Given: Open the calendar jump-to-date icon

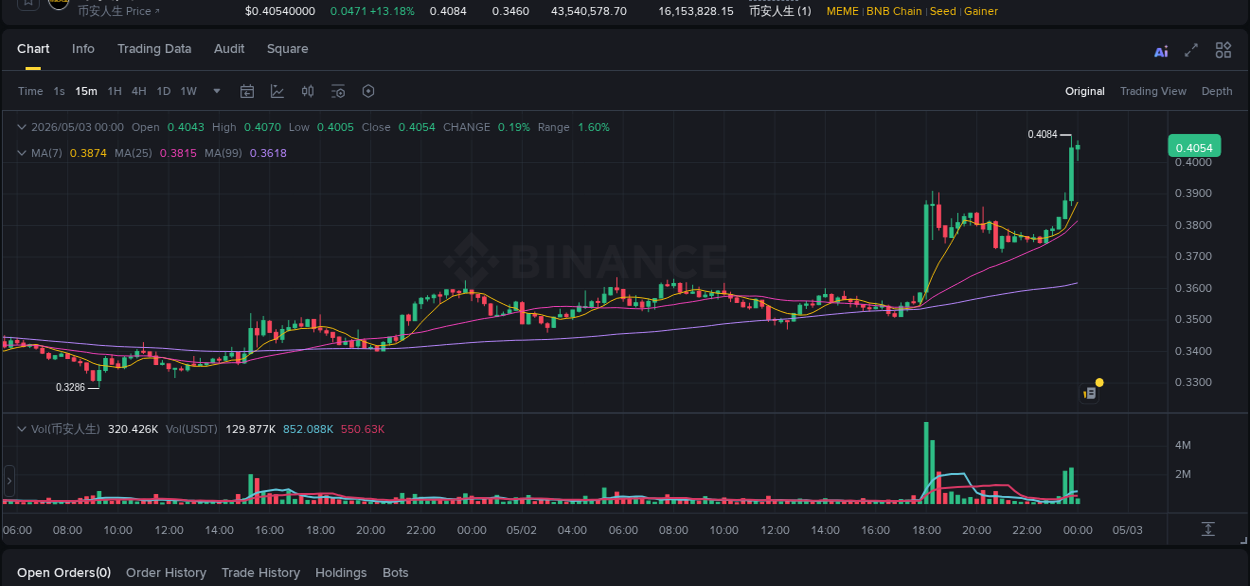Looking at the screenshot, I should click(x=247, y=91).
